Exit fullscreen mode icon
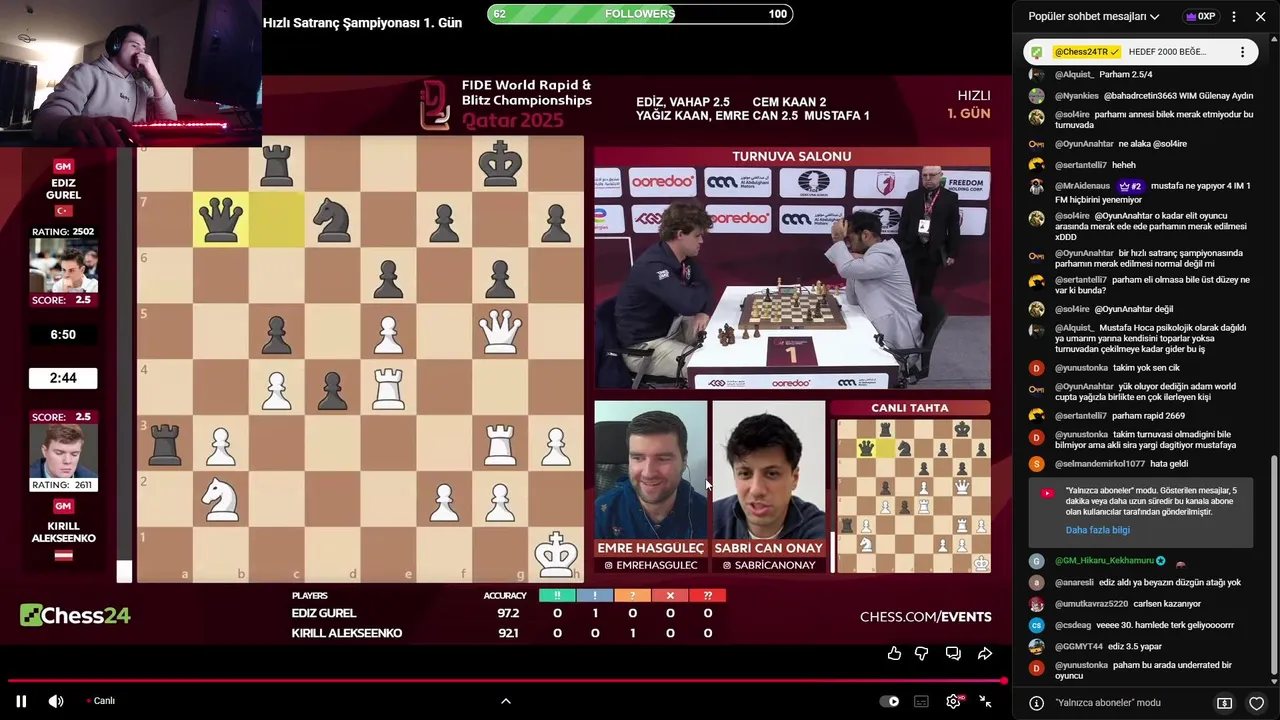Image resolution: width=1280 pixels, height=720 pixels. [986, 702]
